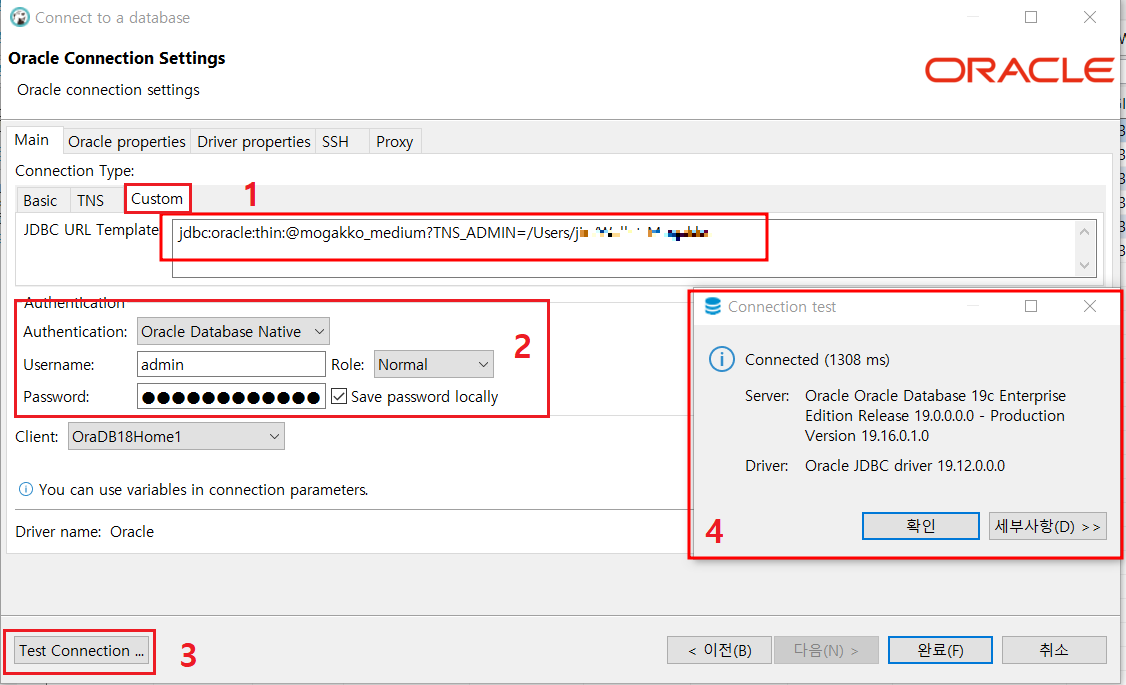The image size is (1126, 685).
Task: Expand details with 세부사항(D) >> button
Action: (1048, 526)
